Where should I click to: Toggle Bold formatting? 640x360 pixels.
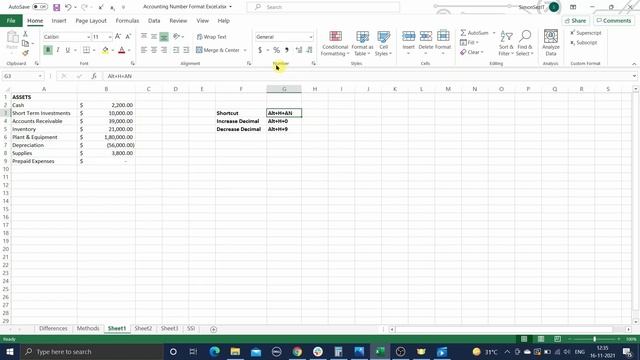coord(48,50)
